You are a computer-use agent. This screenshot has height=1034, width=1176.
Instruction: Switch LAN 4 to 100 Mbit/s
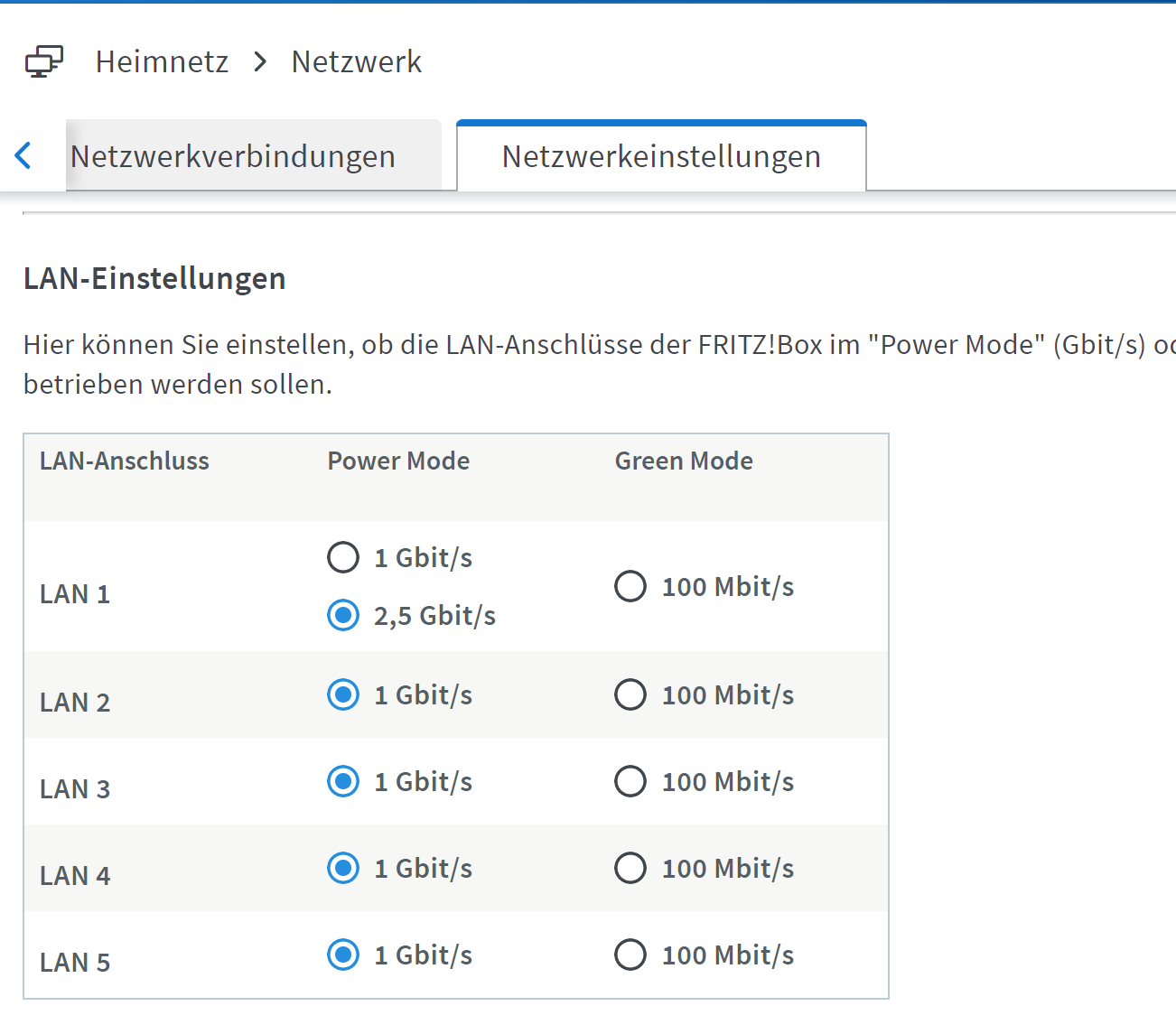[630, 868]
